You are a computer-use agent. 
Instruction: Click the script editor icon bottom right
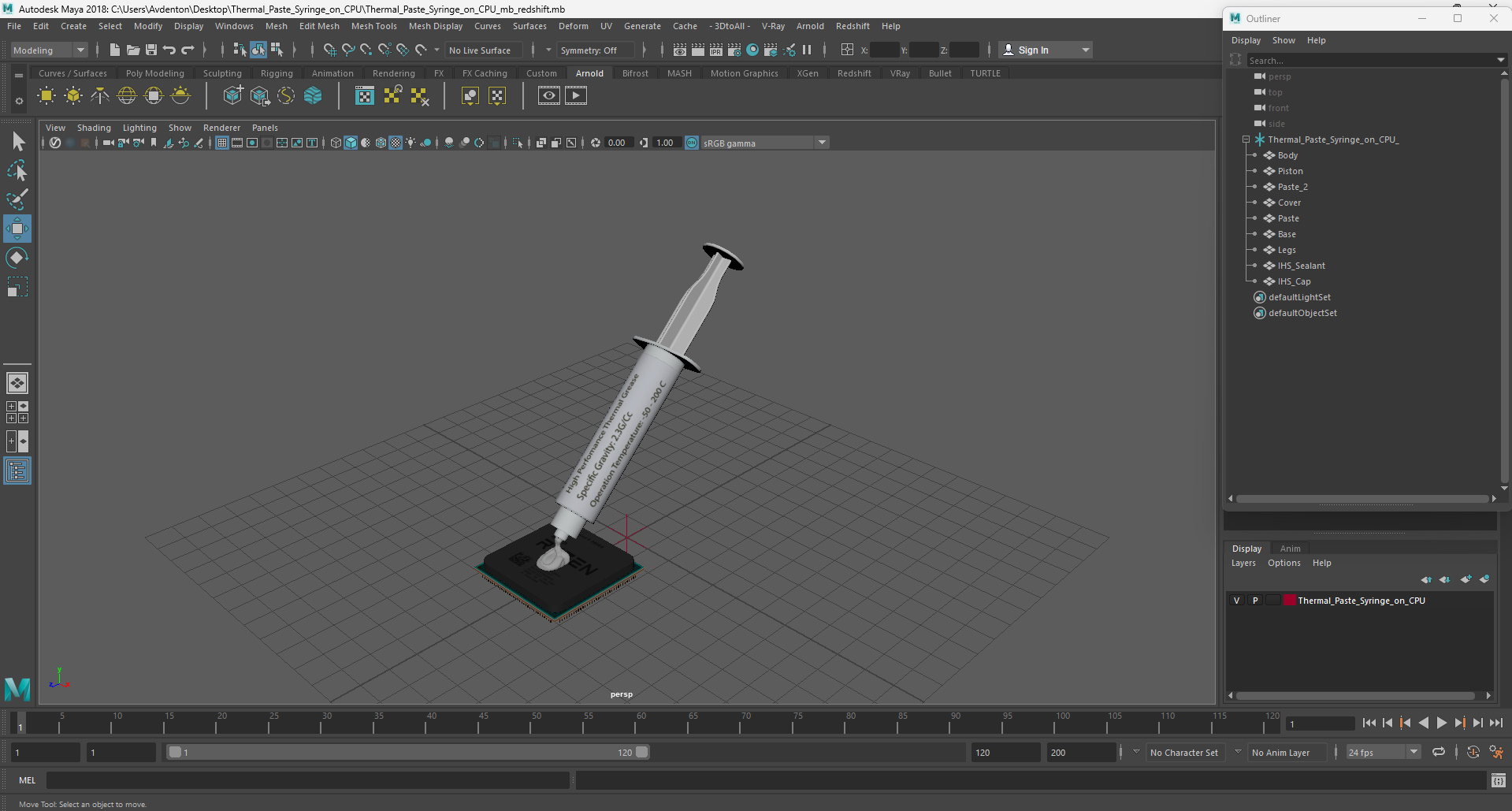point(1499,780)
